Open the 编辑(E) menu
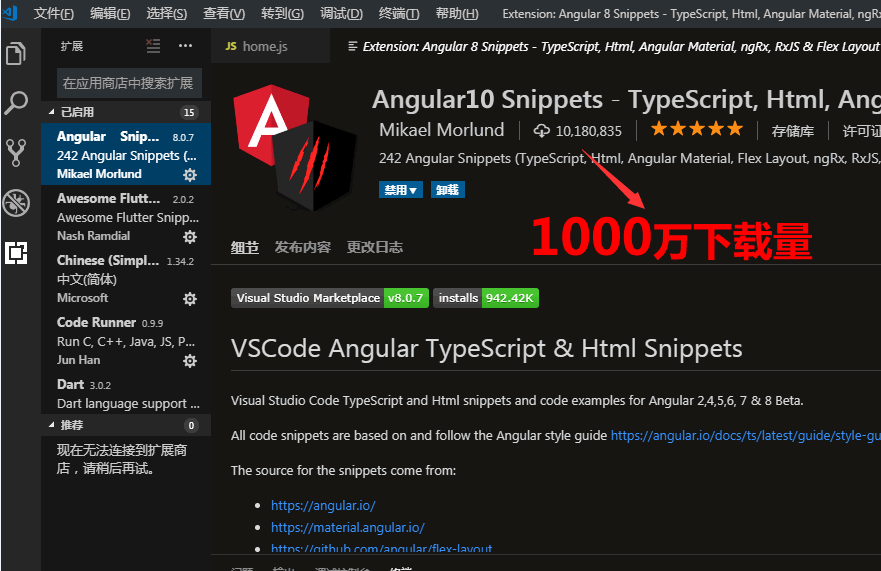 coord(110,13)
